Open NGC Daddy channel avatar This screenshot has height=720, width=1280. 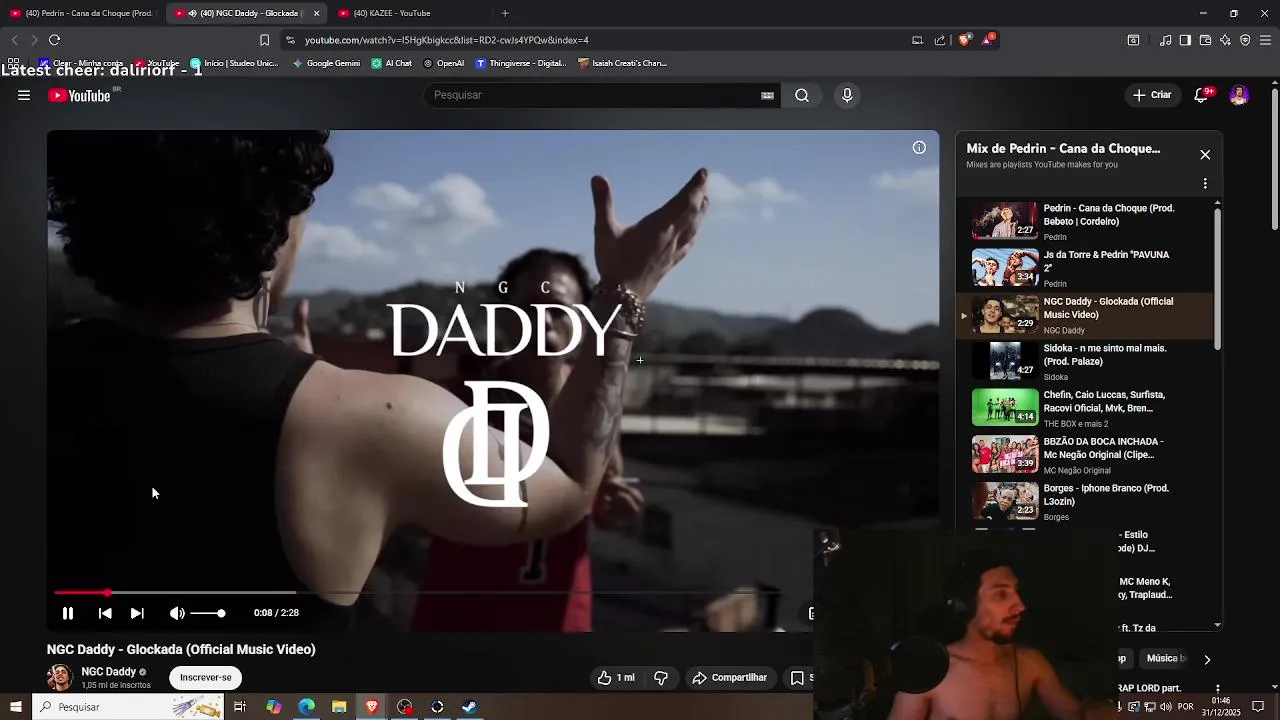pyautogui.click(x=60, y=678)
